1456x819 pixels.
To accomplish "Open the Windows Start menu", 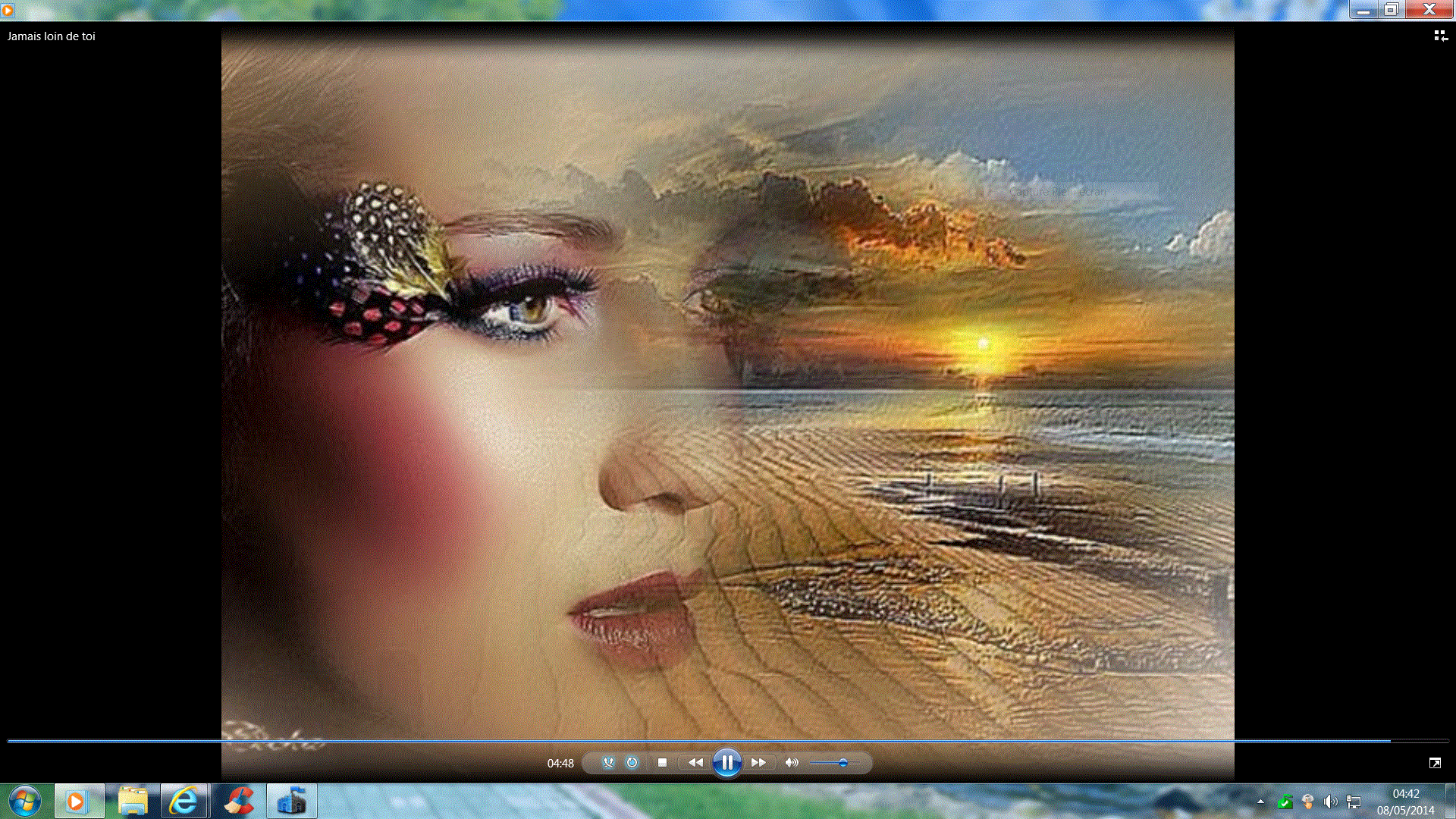I will pyautogui.click(x=24, y=801).
